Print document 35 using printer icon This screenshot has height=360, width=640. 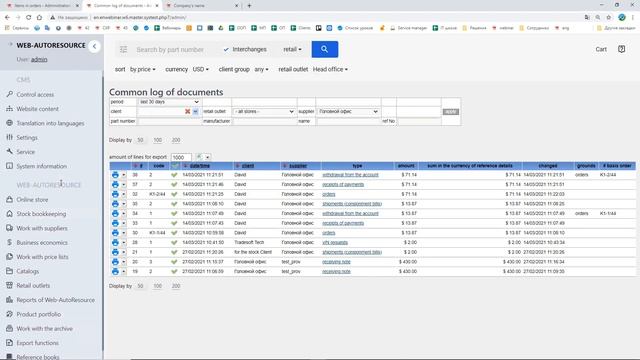[115, 204]
